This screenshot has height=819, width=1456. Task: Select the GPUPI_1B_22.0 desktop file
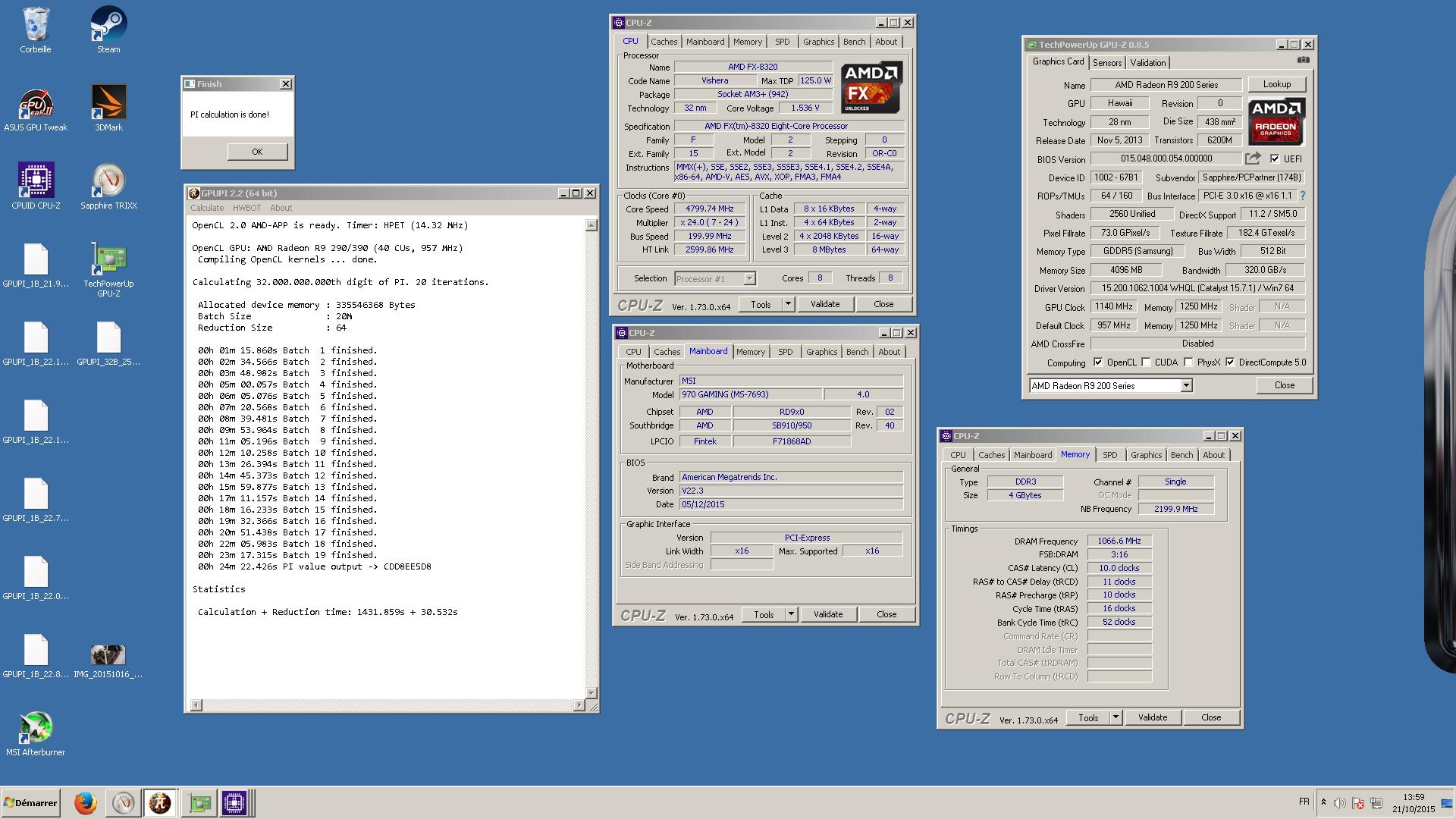[36, 578]
